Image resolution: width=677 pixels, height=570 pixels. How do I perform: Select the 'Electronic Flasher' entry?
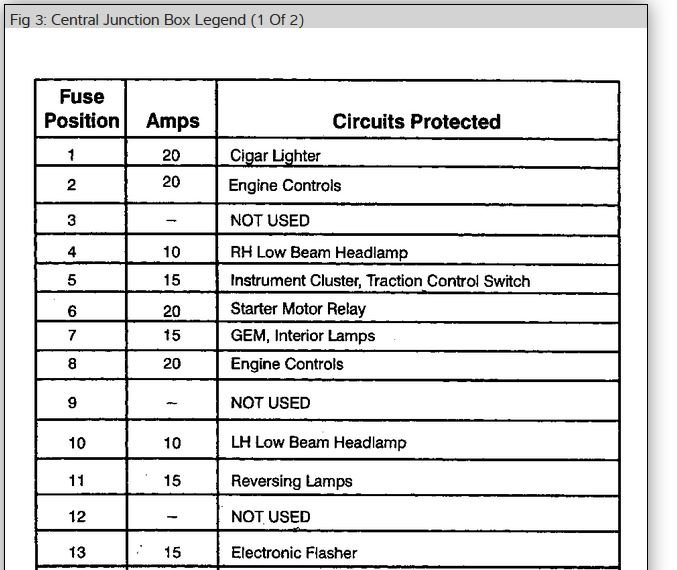[293, 552]
